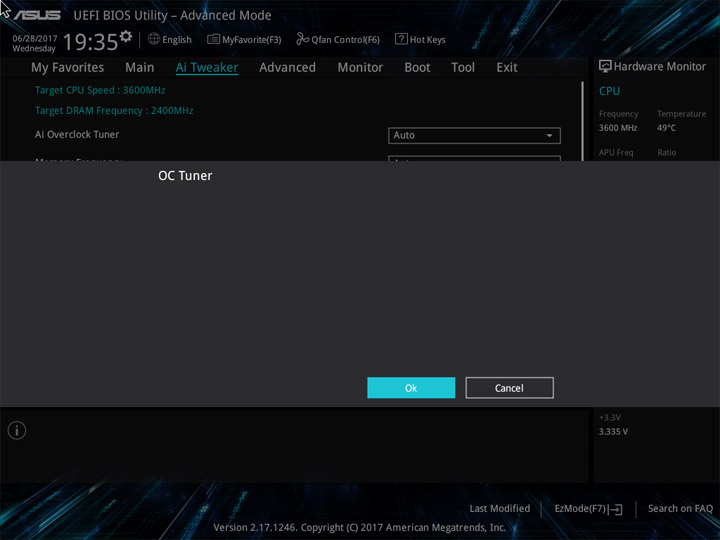Change language via English label

coord(177,40)
